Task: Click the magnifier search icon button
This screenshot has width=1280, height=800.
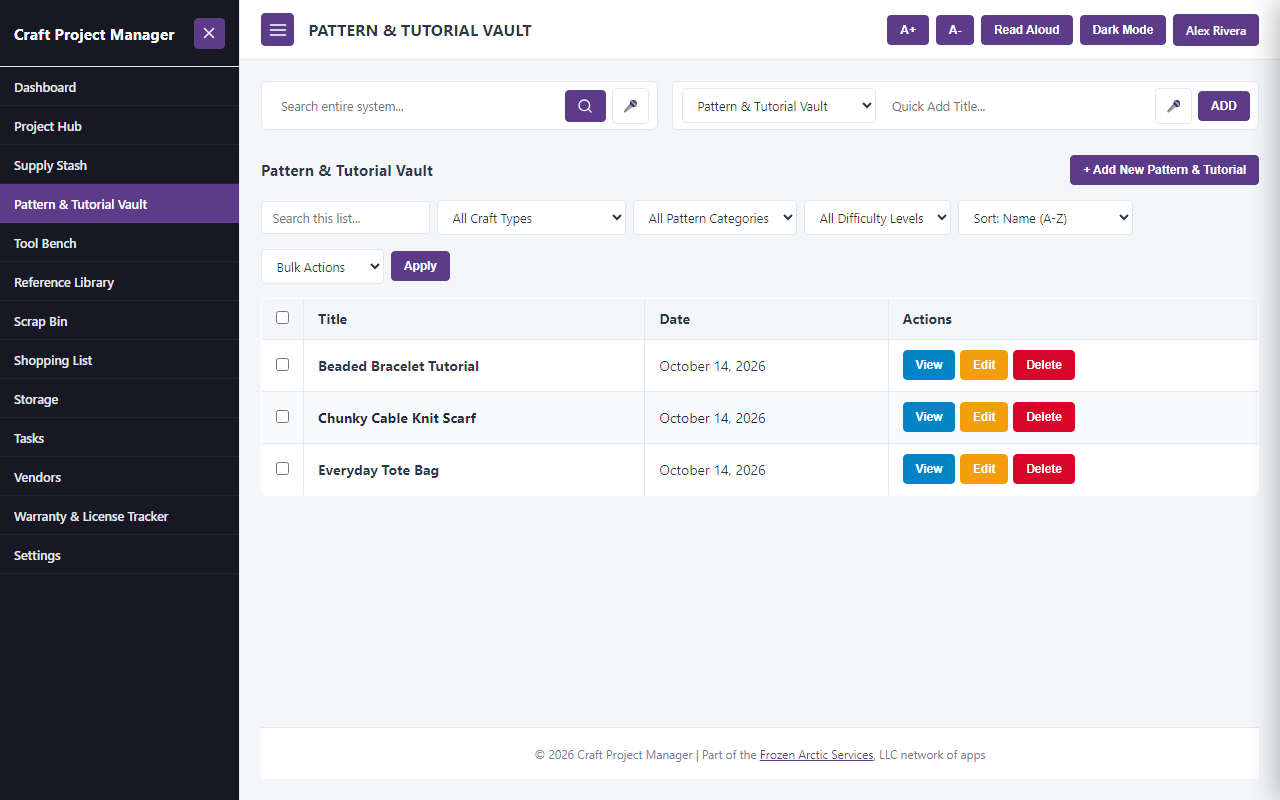Action: 585,106
